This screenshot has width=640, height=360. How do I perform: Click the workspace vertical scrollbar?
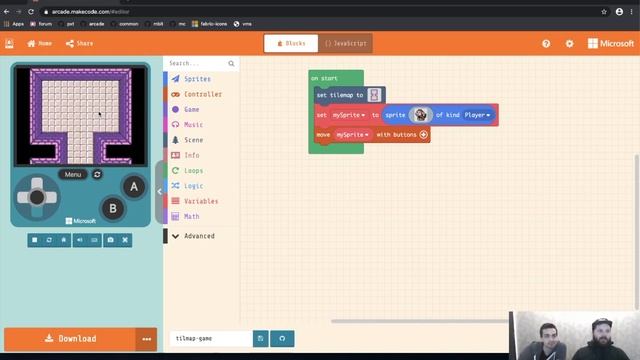[637, 232]
